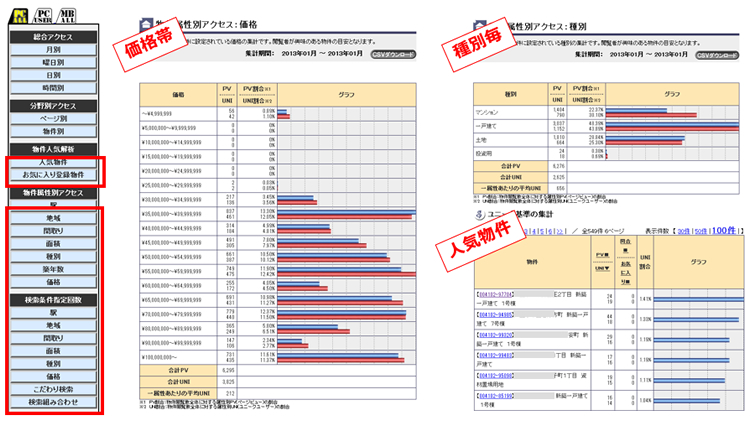
Task: Open property link ending 99320
Action: pos(496,335)
